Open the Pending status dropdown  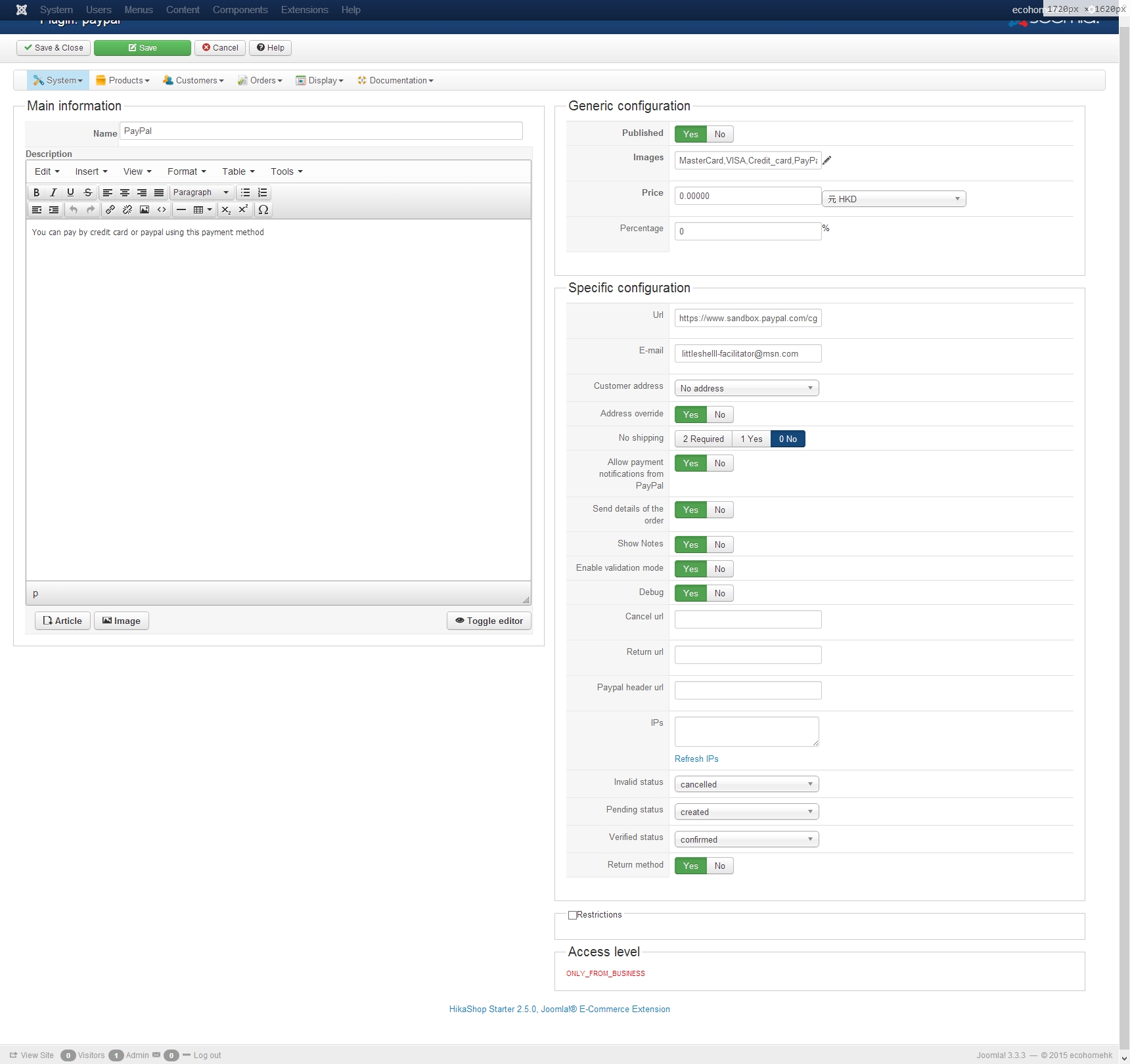(x=747, y=812)
